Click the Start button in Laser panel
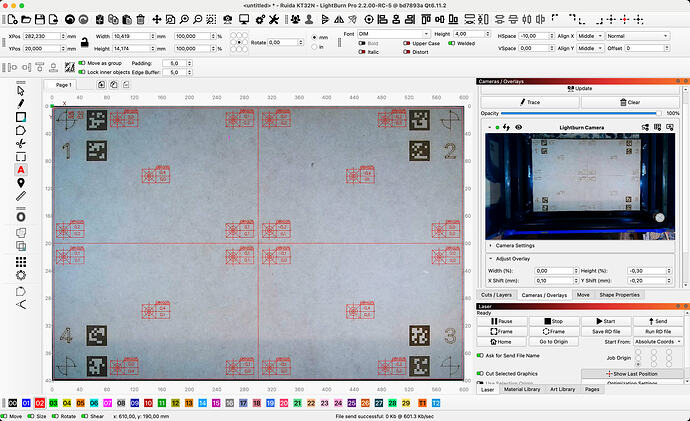The height and width of the screenshot is (421, 690). point(606,321)
